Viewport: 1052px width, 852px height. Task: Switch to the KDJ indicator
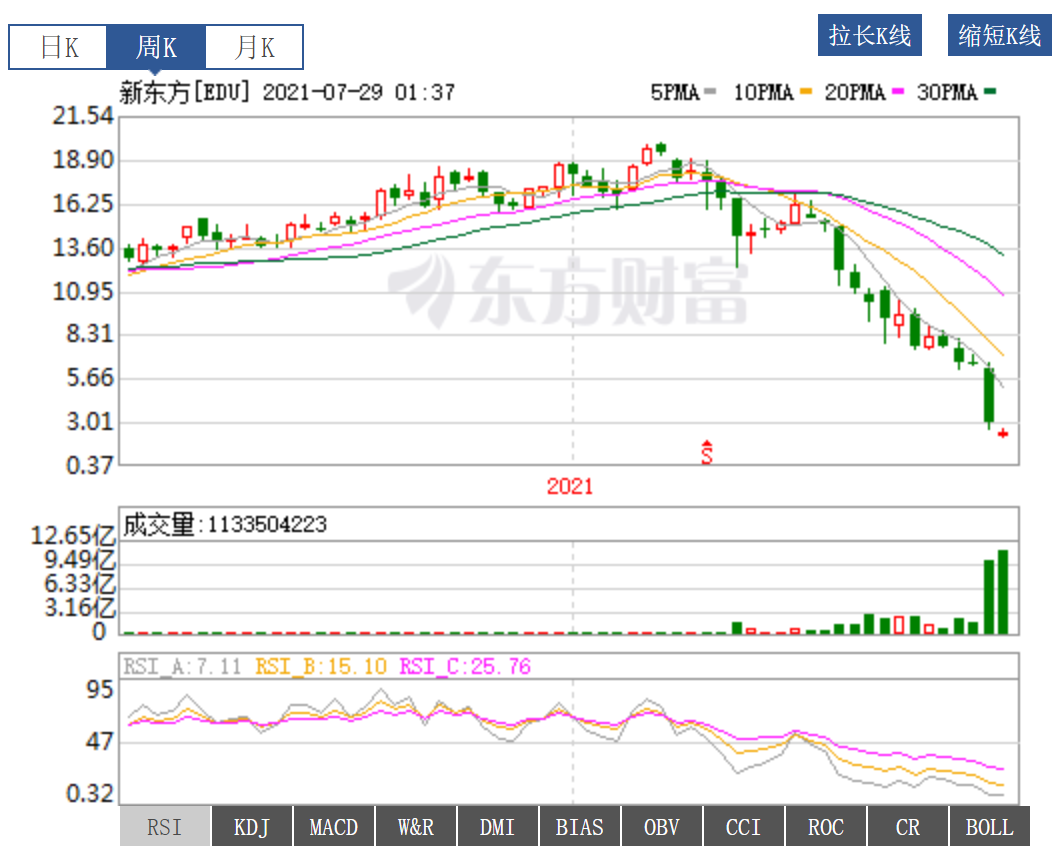252,827
